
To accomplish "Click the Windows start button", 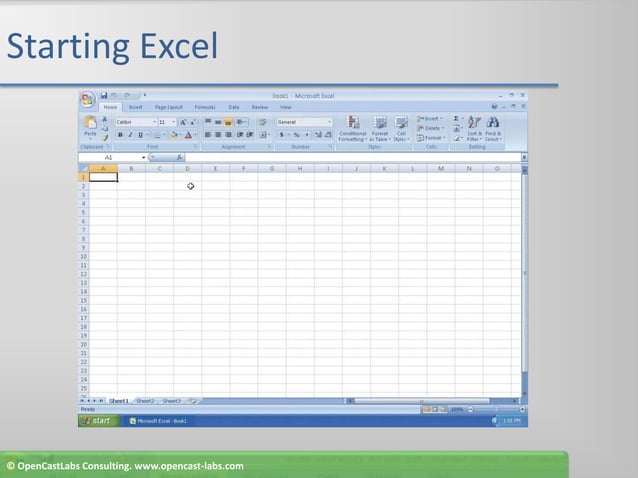I will coord(99,421).
